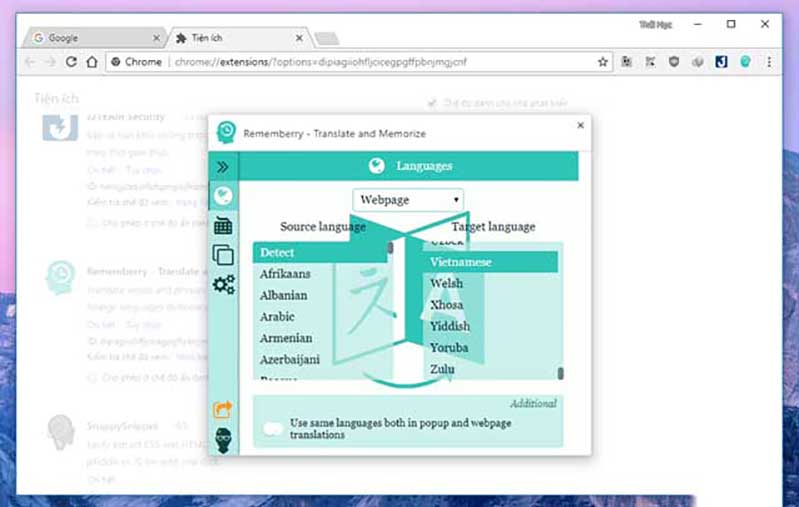Toggle Use same languages in popup and webpage
This screenshot has height=507, width=799.
(273, 429)
